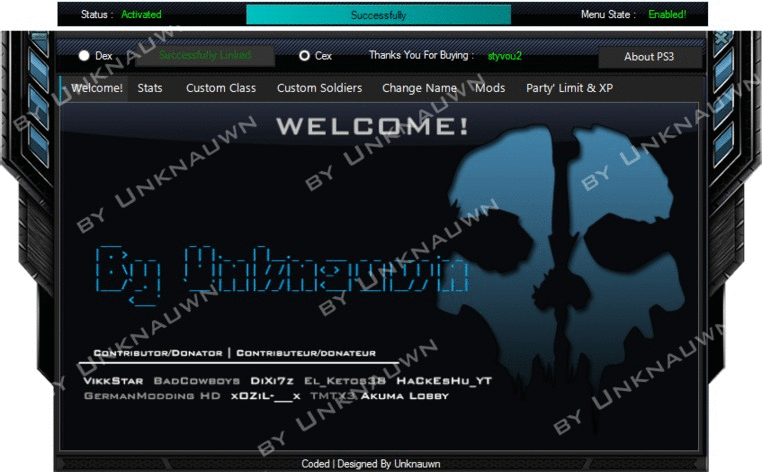Click the Coded | Designed By Unknauwn footer
This screenshot has width=762, height=472.
tap(371, 464)
